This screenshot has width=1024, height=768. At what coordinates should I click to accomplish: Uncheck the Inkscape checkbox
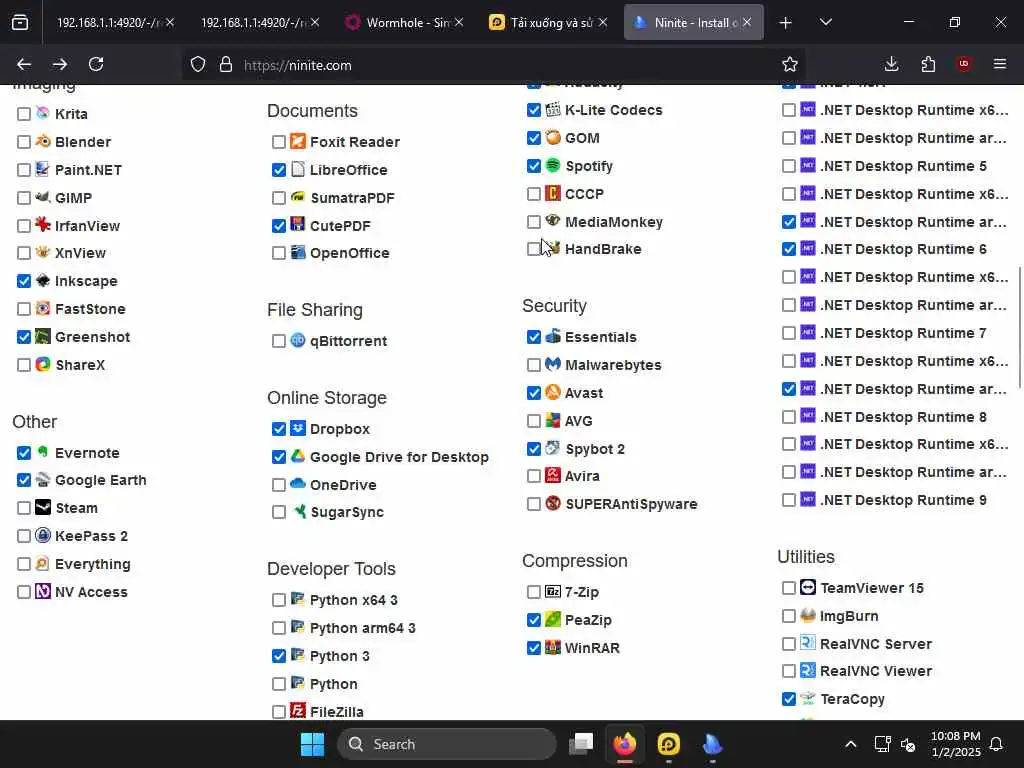point(24,281)
